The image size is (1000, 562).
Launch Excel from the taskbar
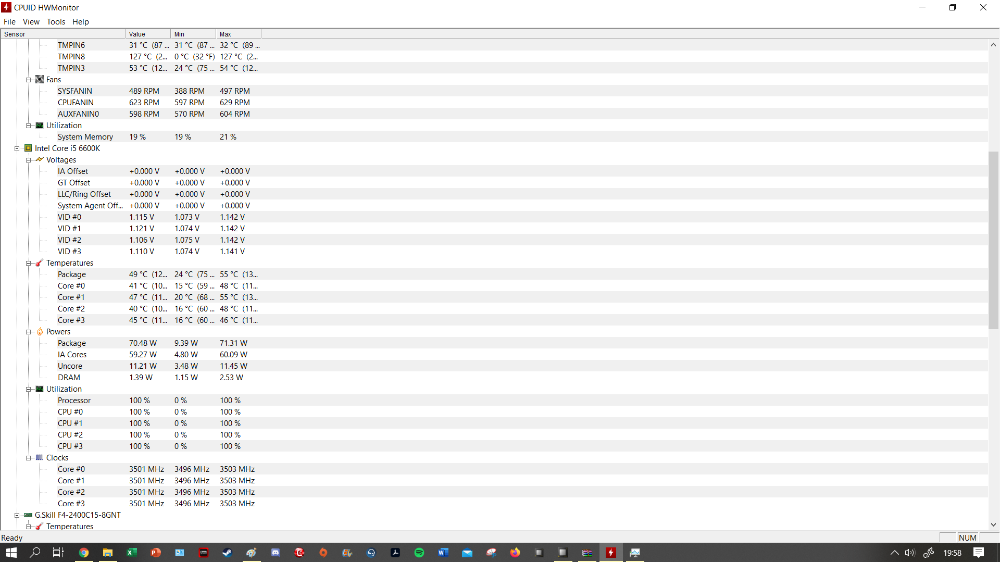coord(131,552)
